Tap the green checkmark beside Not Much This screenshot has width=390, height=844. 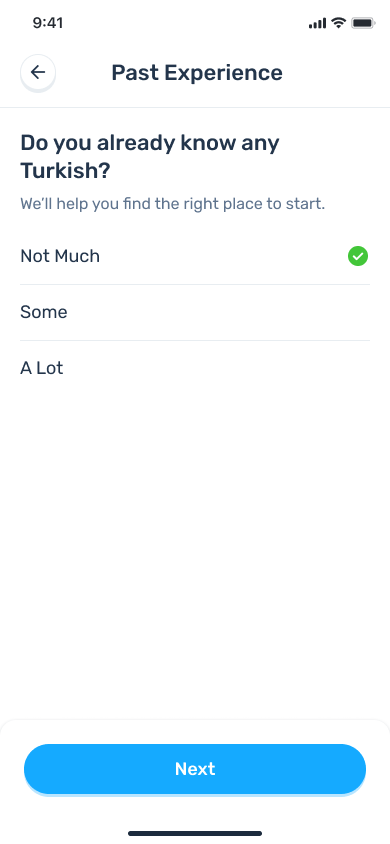(358, 256)
